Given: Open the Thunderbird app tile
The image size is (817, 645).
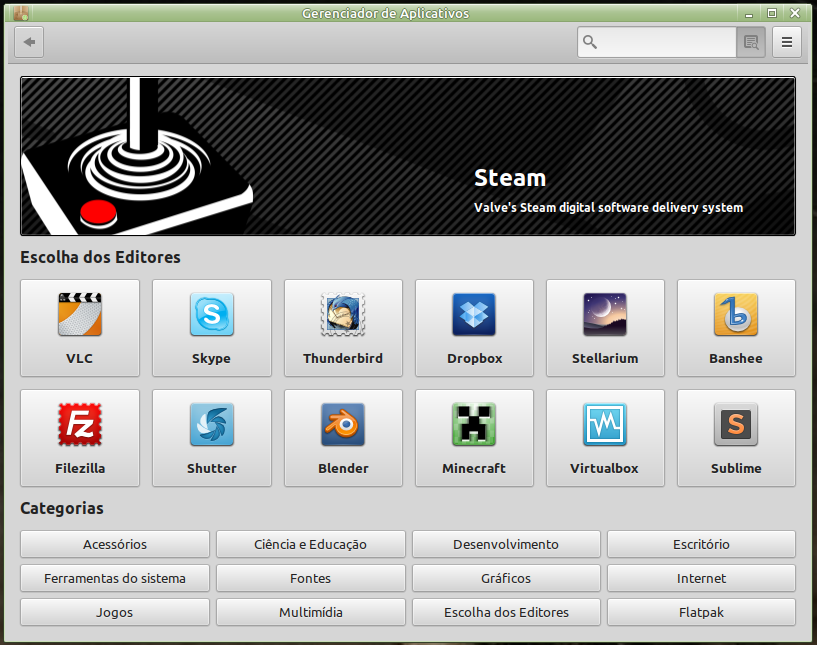Looking at the screenshot, I should pyautogui.click(x=343, y=328).
